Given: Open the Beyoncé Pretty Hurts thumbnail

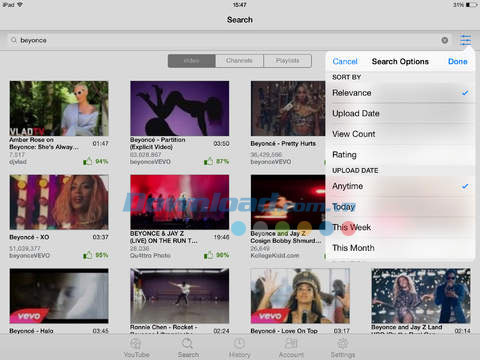Looking at the screenshot, I should [x=288, y=108].
